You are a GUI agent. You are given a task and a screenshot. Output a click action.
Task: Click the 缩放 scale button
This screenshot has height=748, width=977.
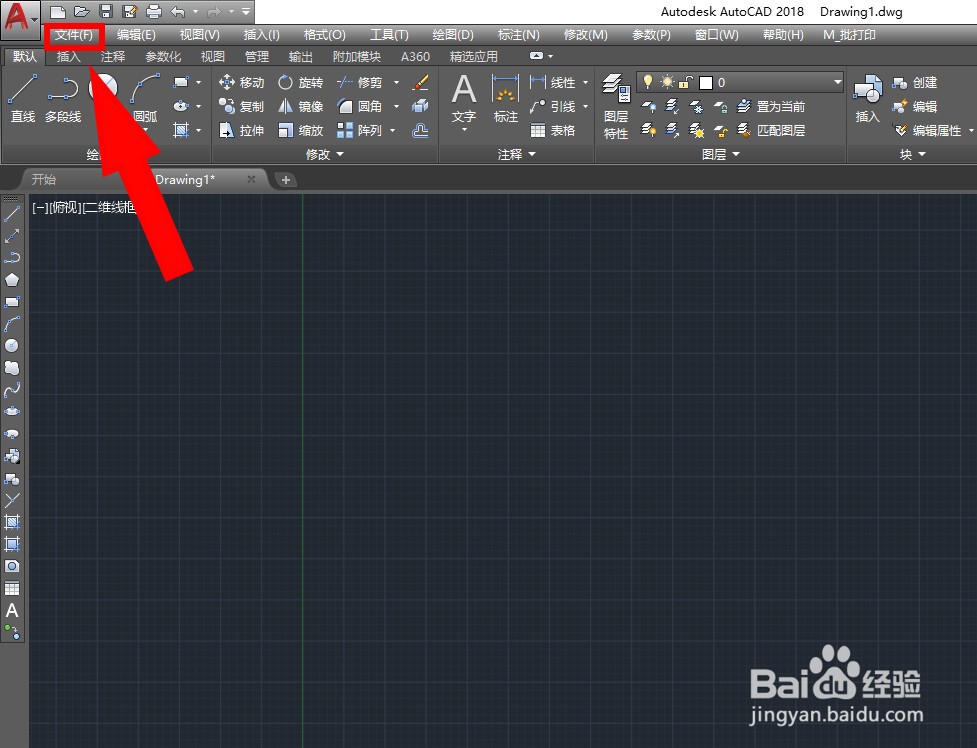(x=301, y=130)
